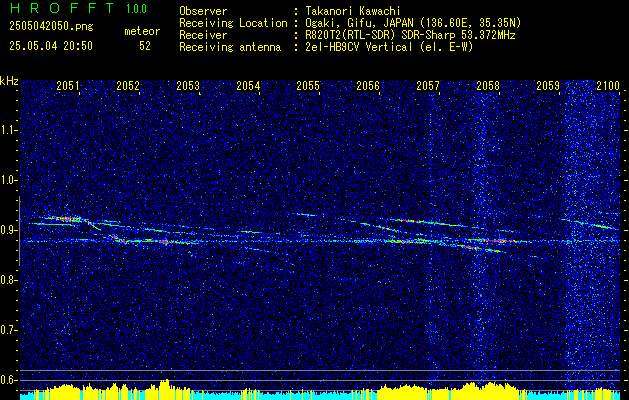Click the 1.1 kHz axis label
This screenshot has width=629, height=400.
point(8,130)
